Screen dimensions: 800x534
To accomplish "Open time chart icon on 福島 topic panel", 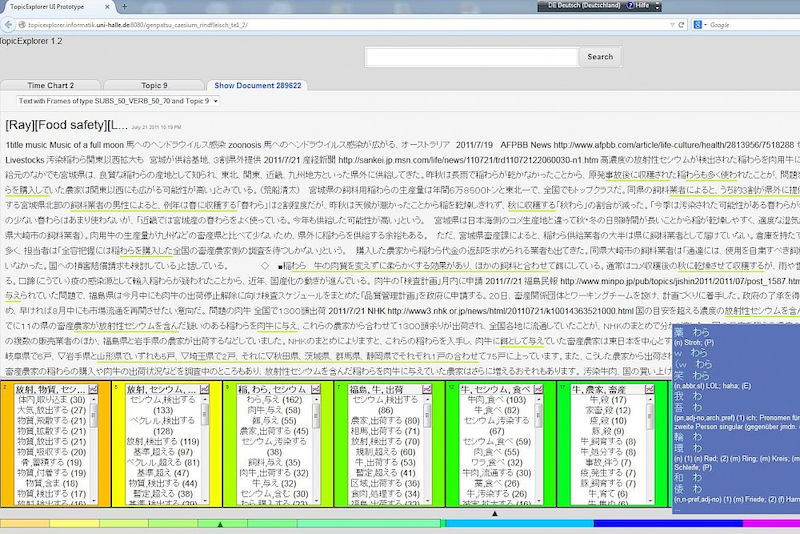I will coord(427,387).
